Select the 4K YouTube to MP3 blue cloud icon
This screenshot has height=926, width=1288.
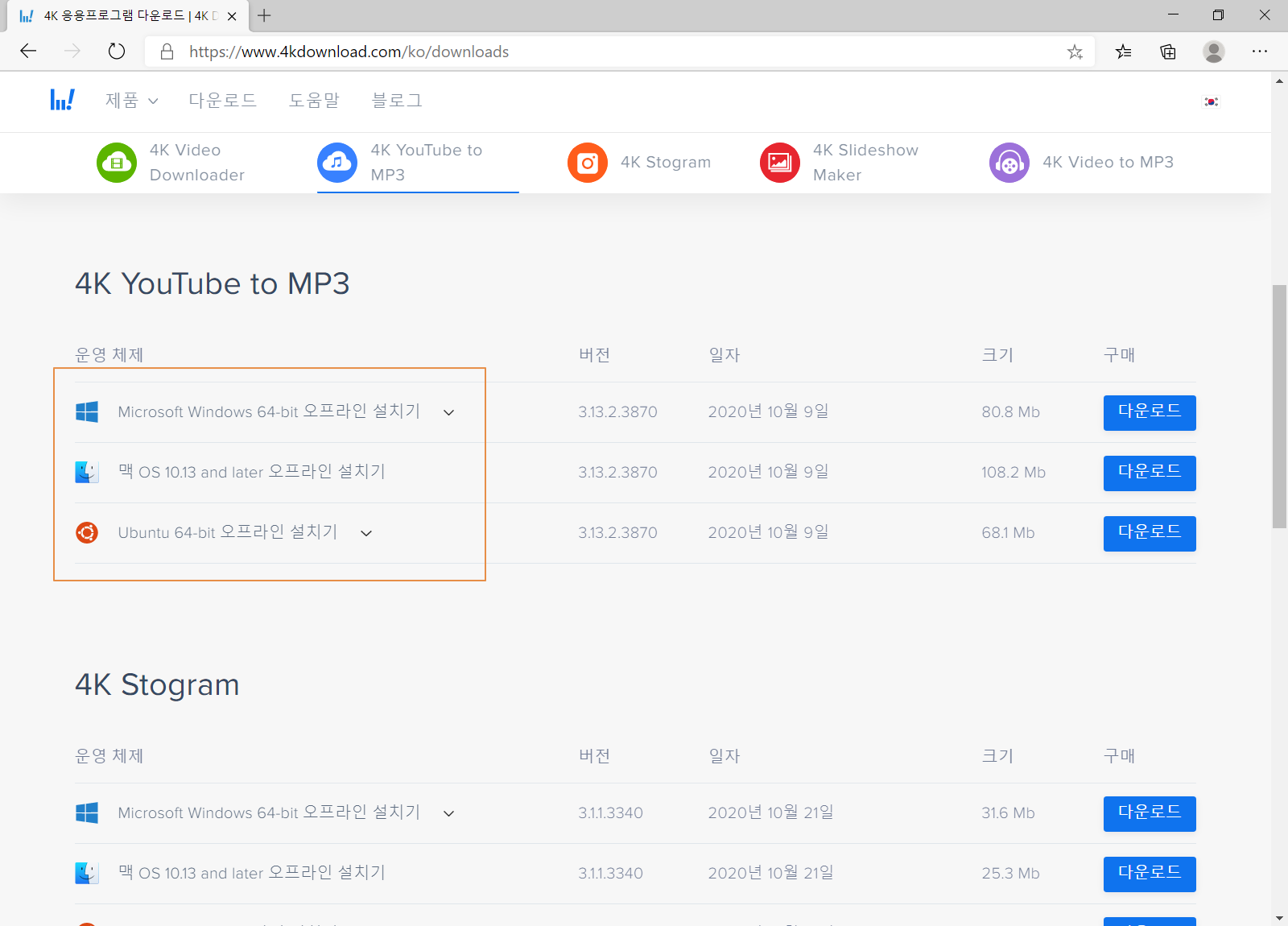[x=337, y=163]
